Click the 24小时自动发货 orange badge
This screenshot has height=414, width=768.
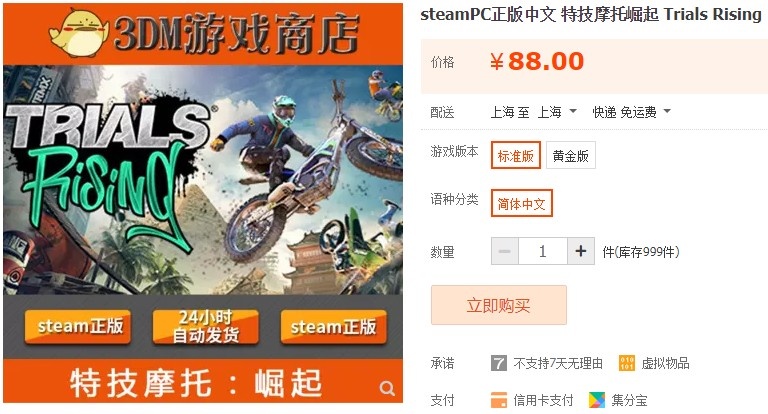point(205,327)
